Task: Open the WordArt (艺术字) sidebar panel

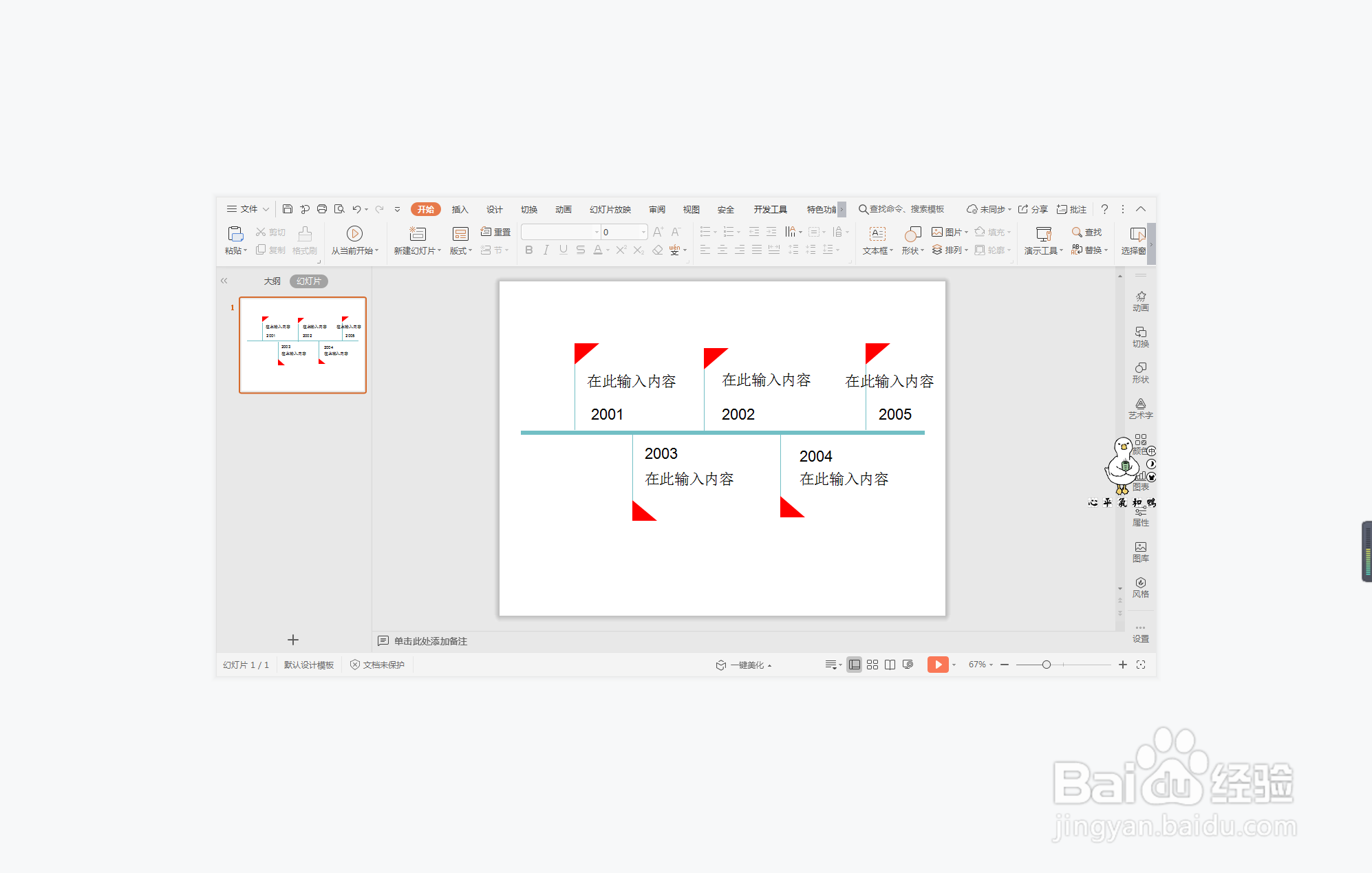Action: pos(1140,408)
